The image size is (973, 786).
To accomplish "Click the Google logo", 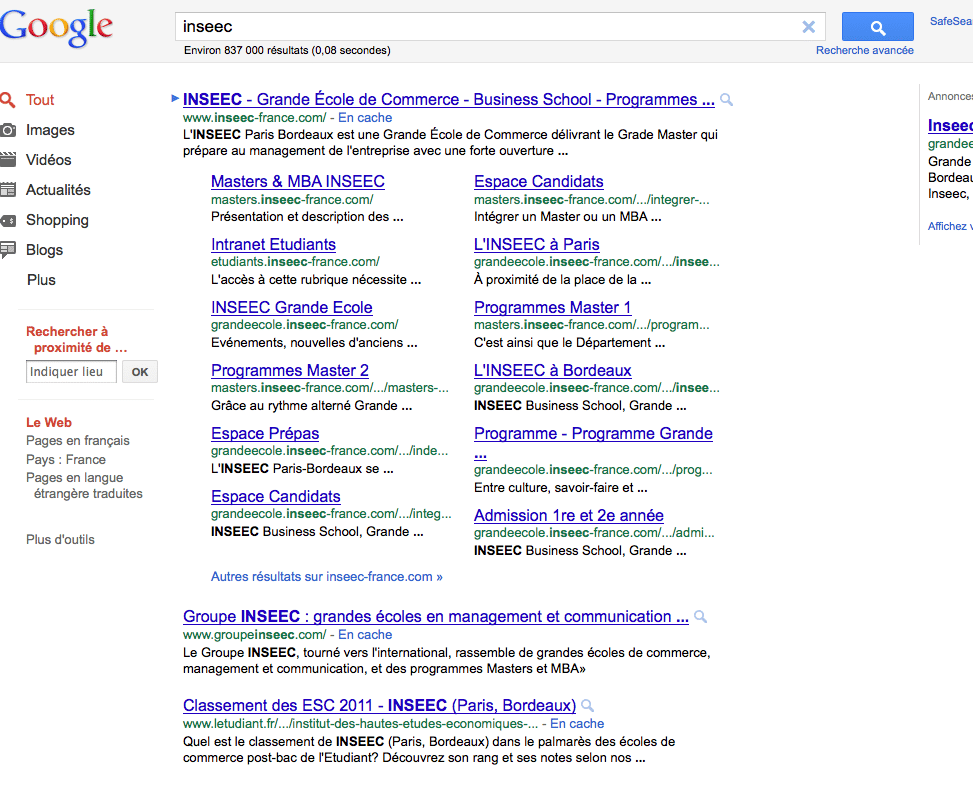I will [x=56, y=28].
